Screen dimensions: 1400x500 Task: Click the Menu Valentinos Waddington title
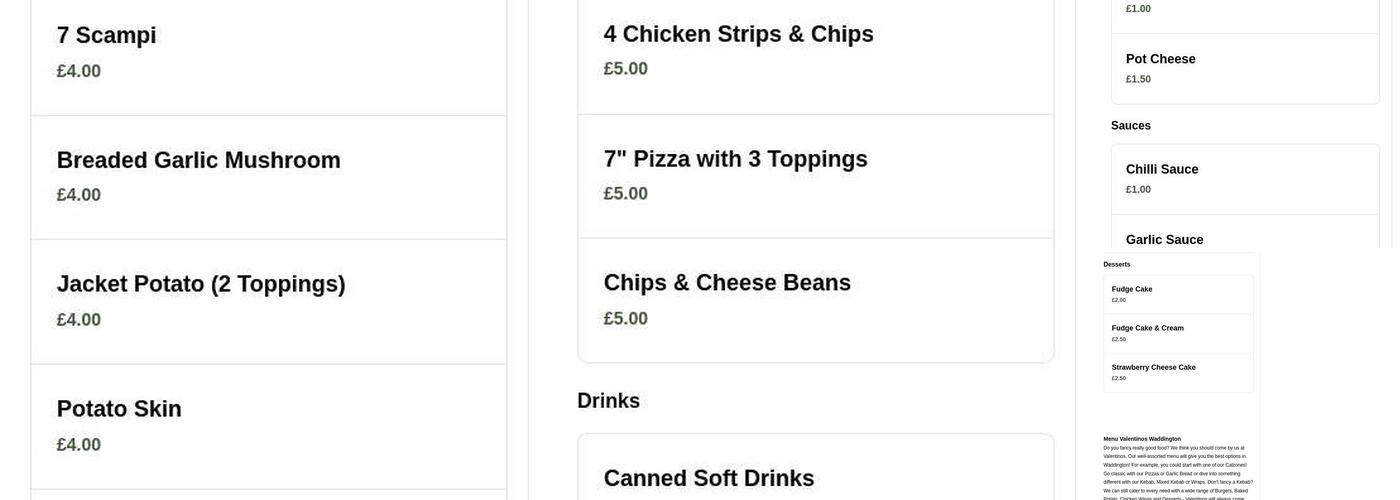1142,439
